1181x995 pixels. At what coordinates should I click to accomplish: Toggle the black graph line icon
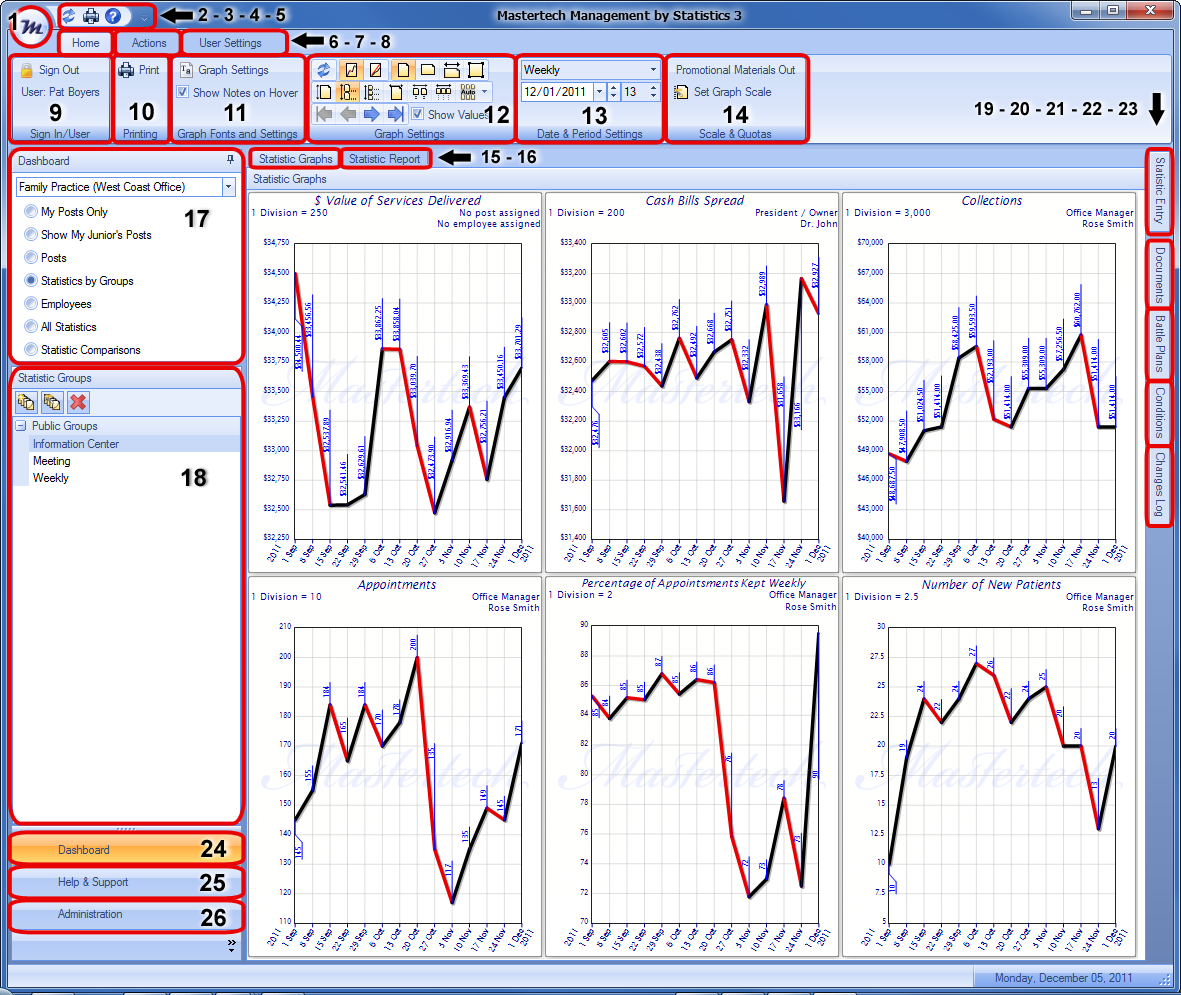pyautogui.click(x=351, y=70)
